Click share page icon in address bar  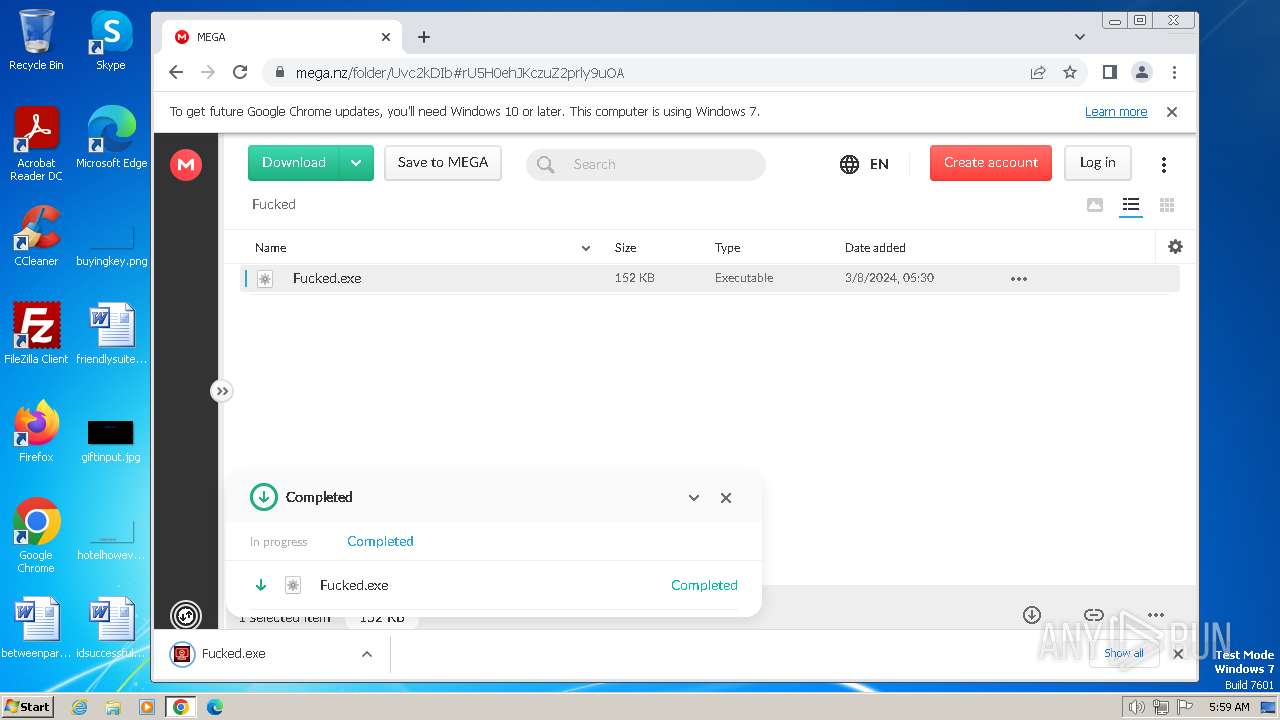point(1038,72)
